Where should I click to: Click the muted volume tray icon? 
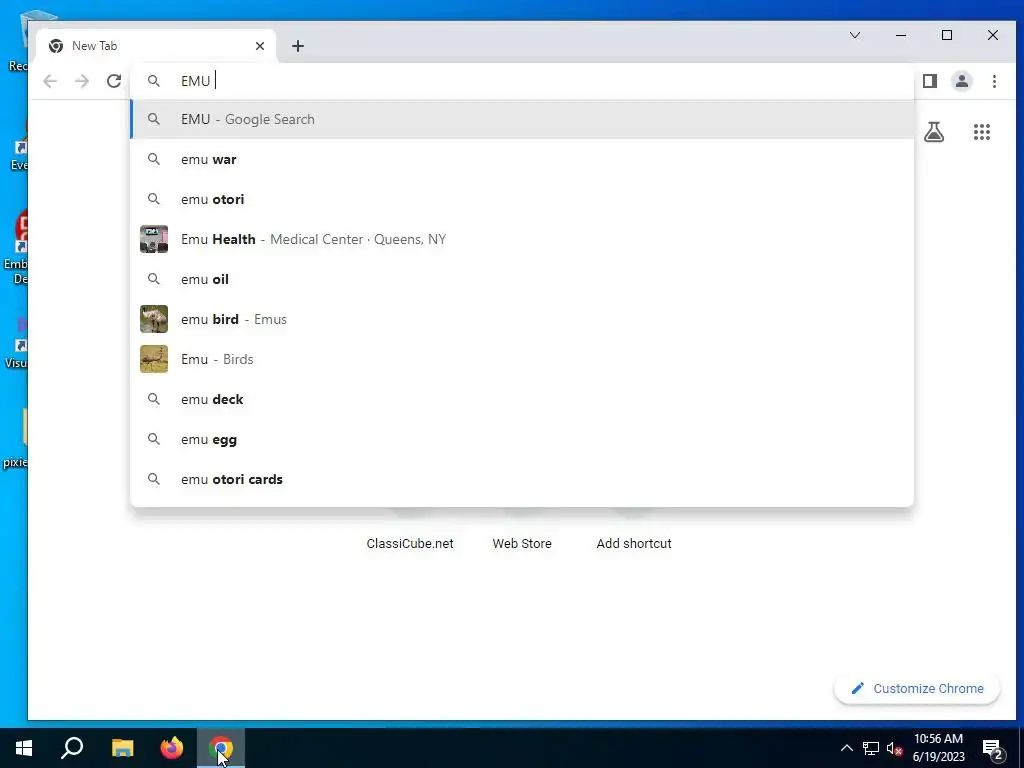[x=894, y=748]
